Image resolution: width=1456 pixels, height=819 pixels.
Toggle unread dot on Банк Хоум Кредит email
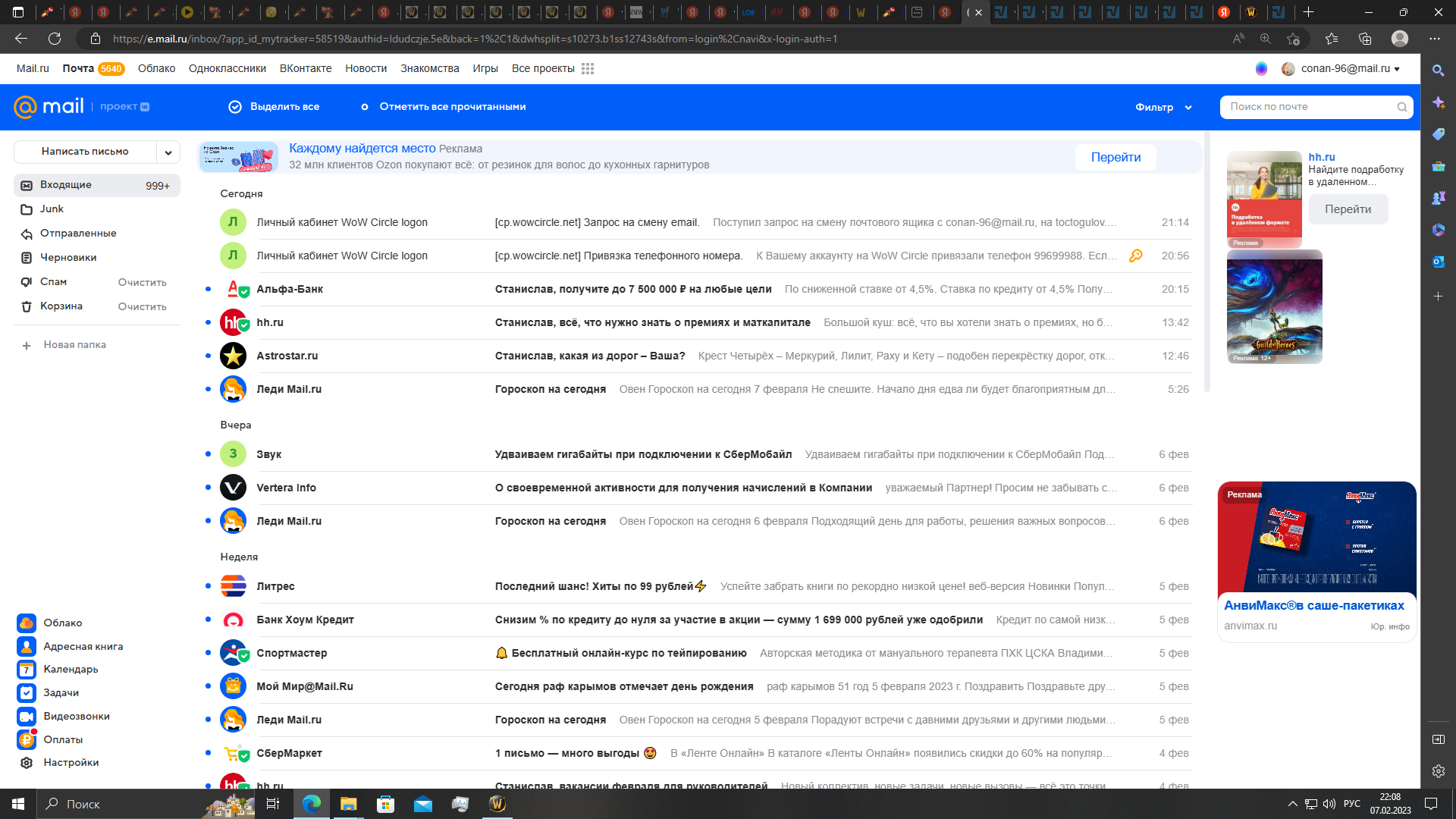[x=208, y=620]
